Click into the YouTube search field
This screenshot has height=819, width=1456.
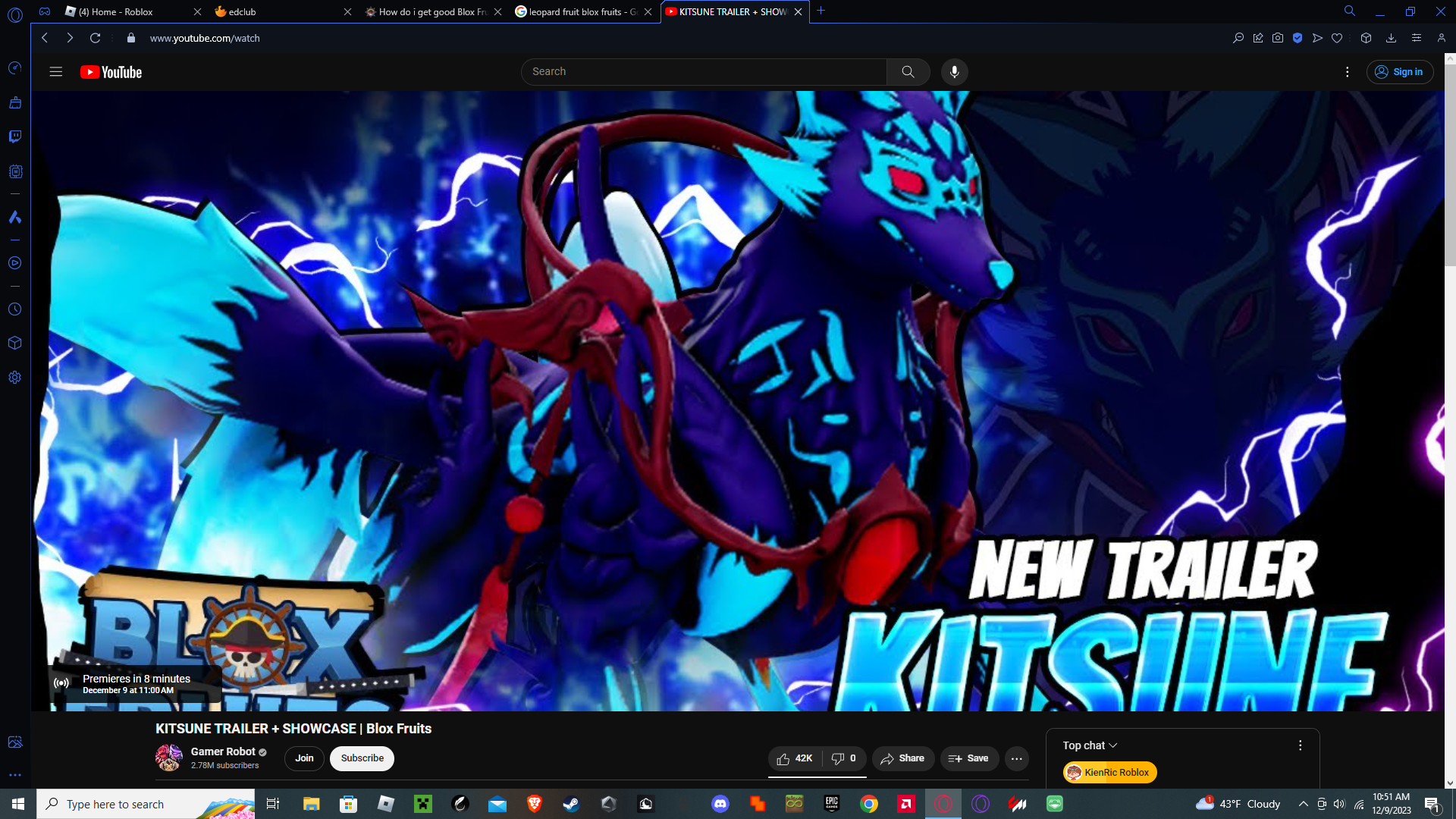704,72
